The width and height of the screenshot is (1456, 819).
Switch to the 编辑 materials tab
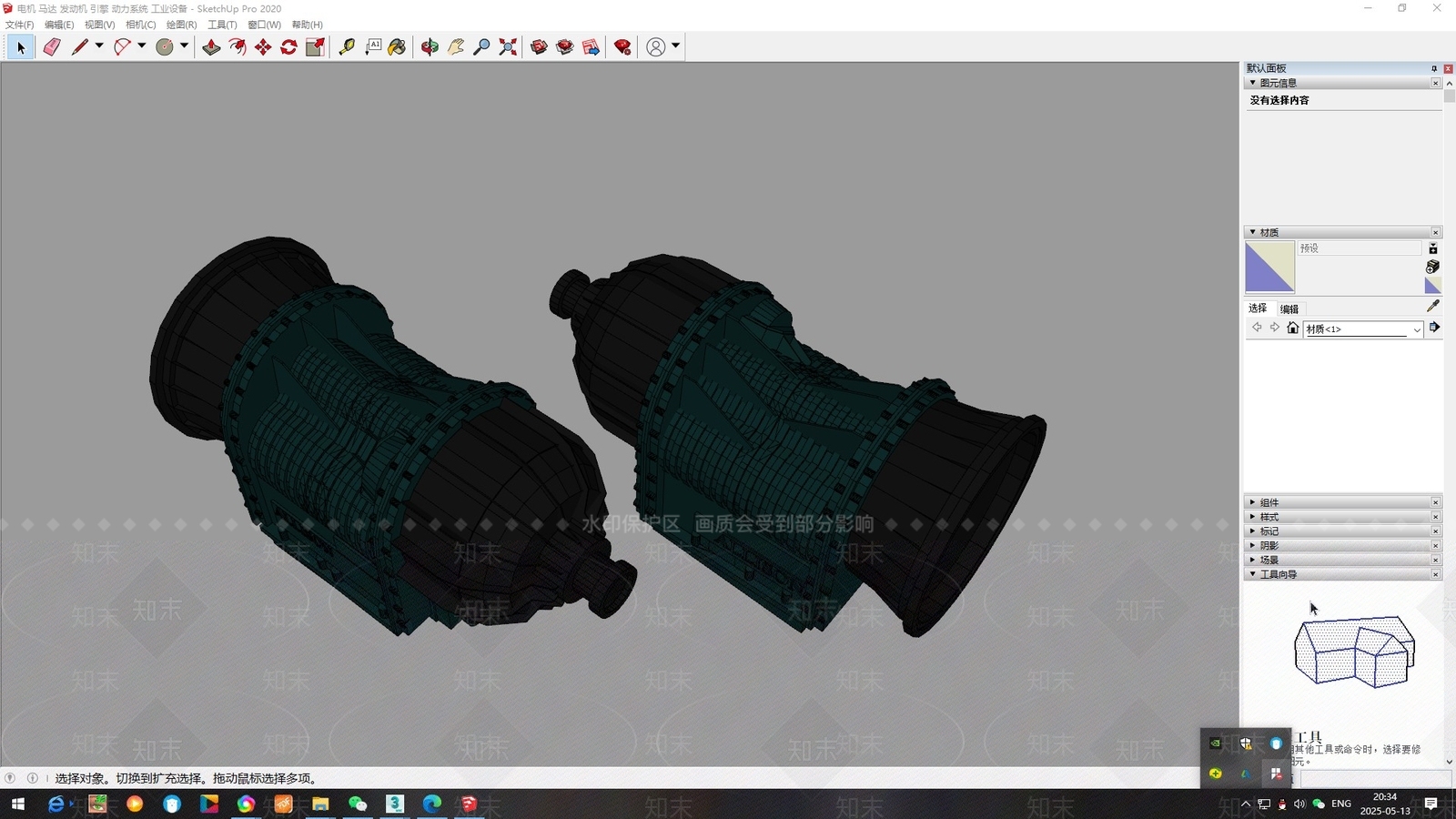[1289, 308]
